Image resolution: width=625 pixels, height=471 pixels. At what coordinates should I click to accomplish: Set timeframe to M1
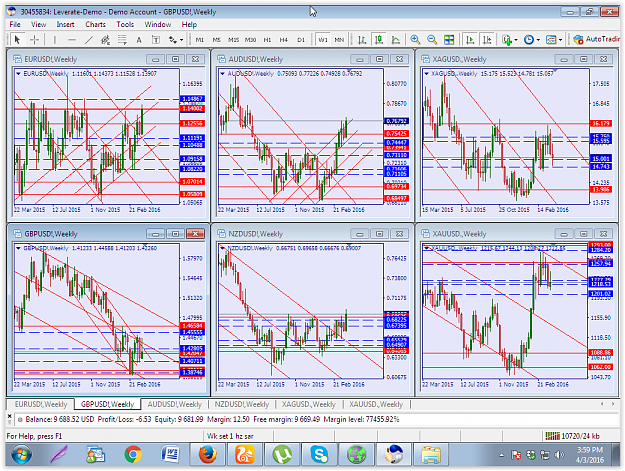click(x=200, y=39)
